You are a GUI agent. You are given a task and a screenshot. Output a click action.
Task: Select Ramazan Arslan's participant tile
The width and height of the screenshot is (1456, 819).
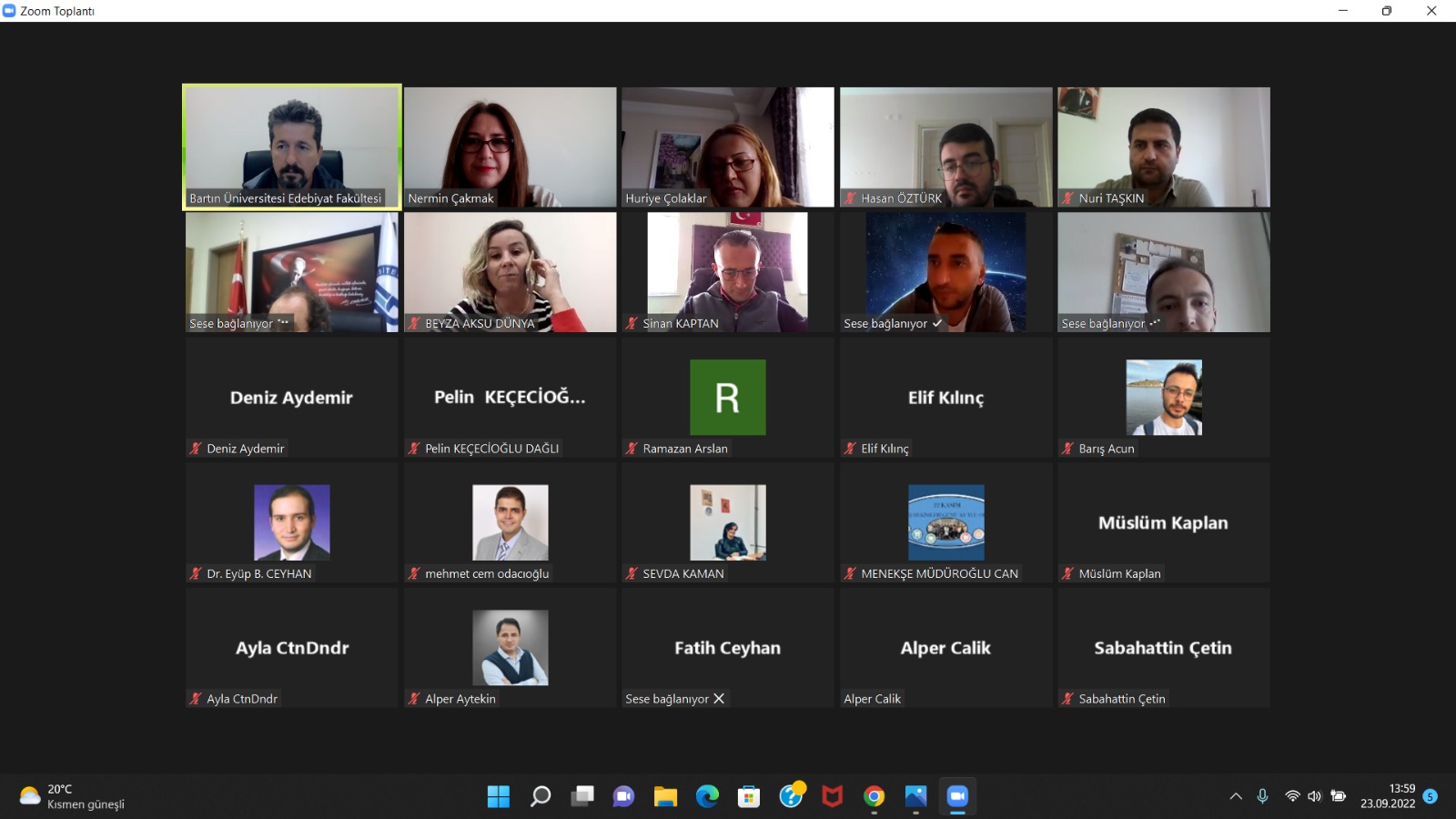point(727,398)
